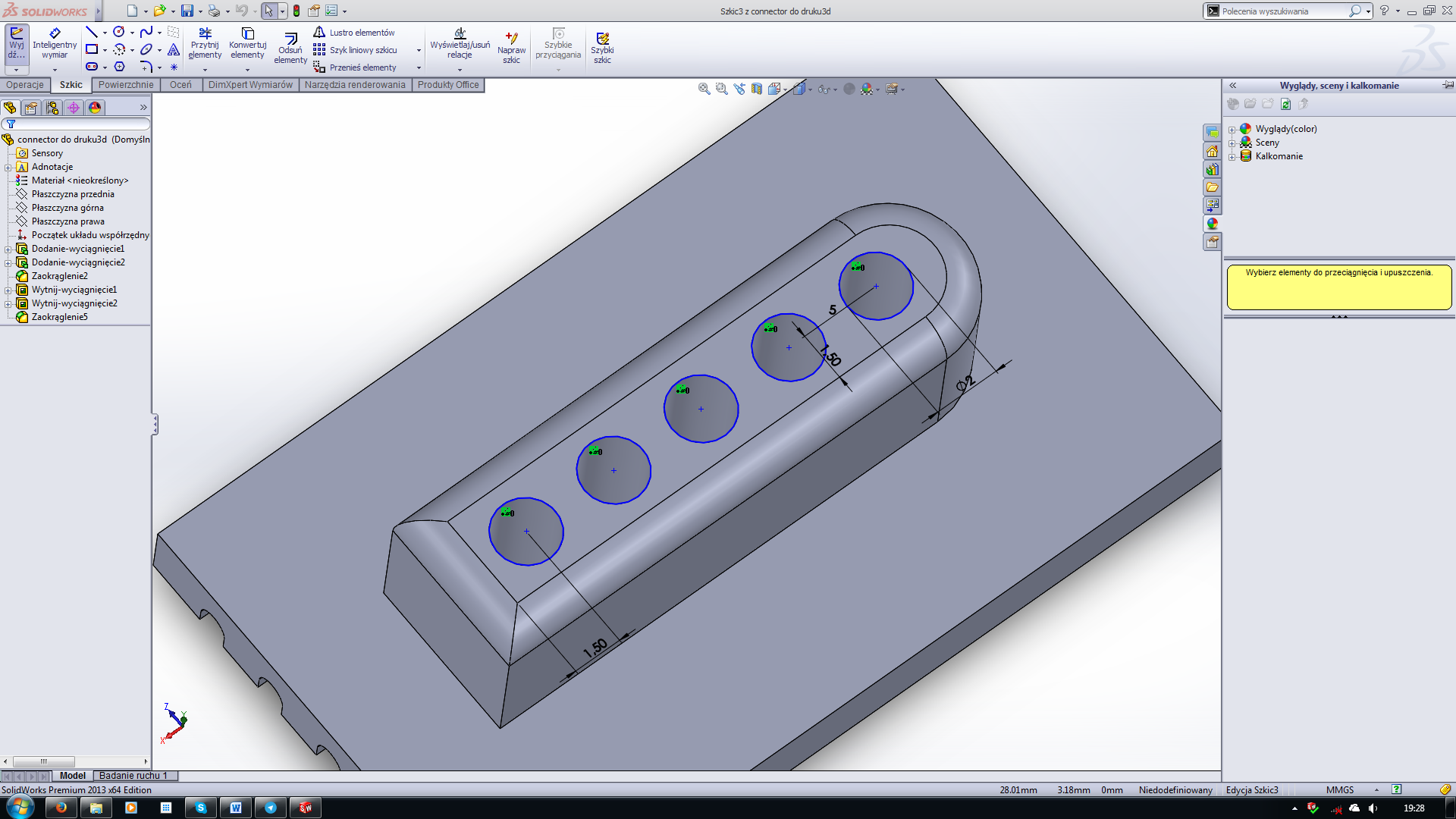Expand the Sceny category
Screen dimensions: 1456x819
(1232, 143)
